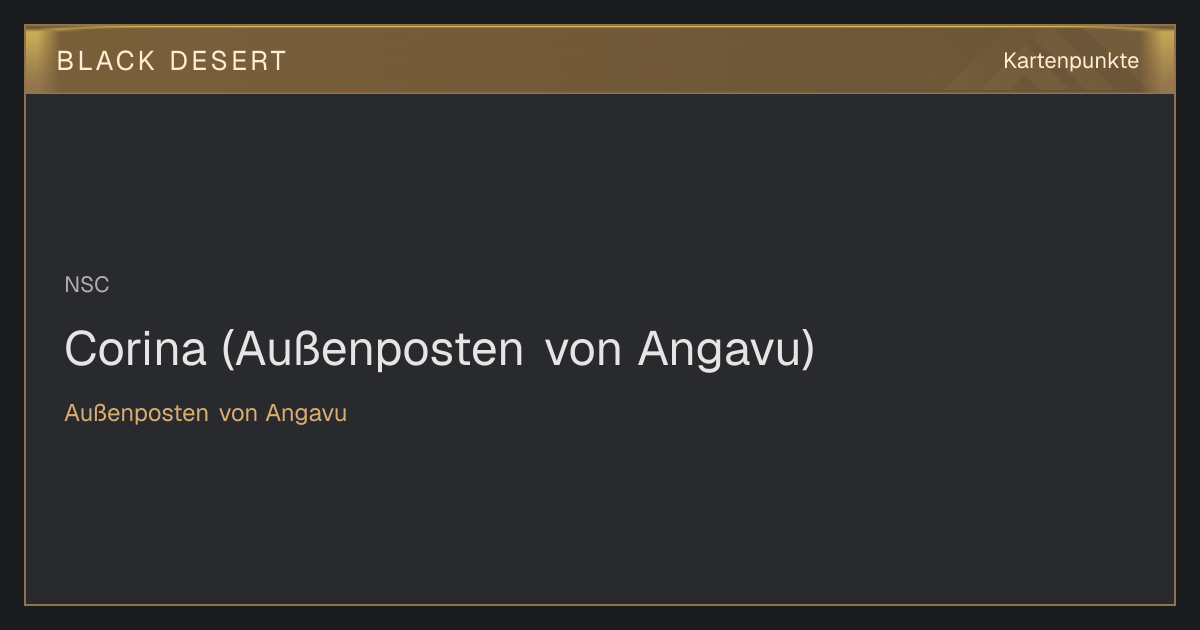Select the NSC category label
This screenshot has height=630, width=1200.
[x=87, y=285]
